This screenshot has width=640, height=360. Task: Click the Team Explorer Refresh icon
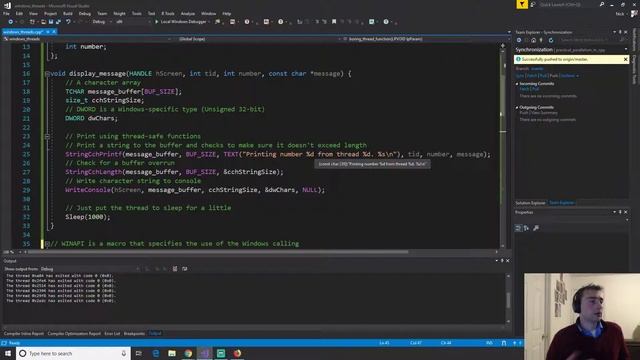coord(551,40)
